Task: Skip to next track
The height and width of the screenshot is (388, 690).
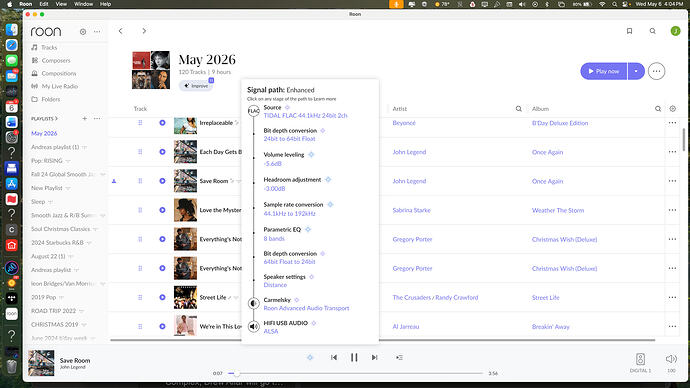Action: click(x=374, y=357)
